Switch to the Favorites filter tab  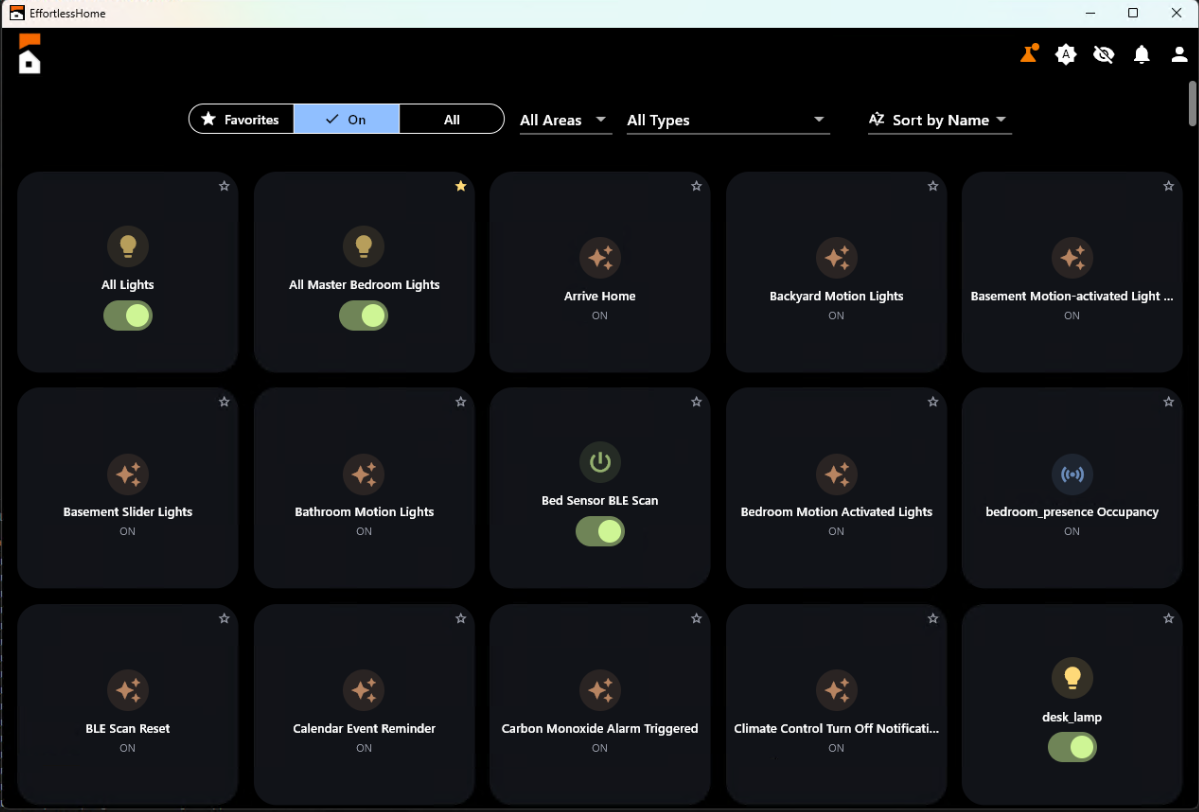coord(241,118)
